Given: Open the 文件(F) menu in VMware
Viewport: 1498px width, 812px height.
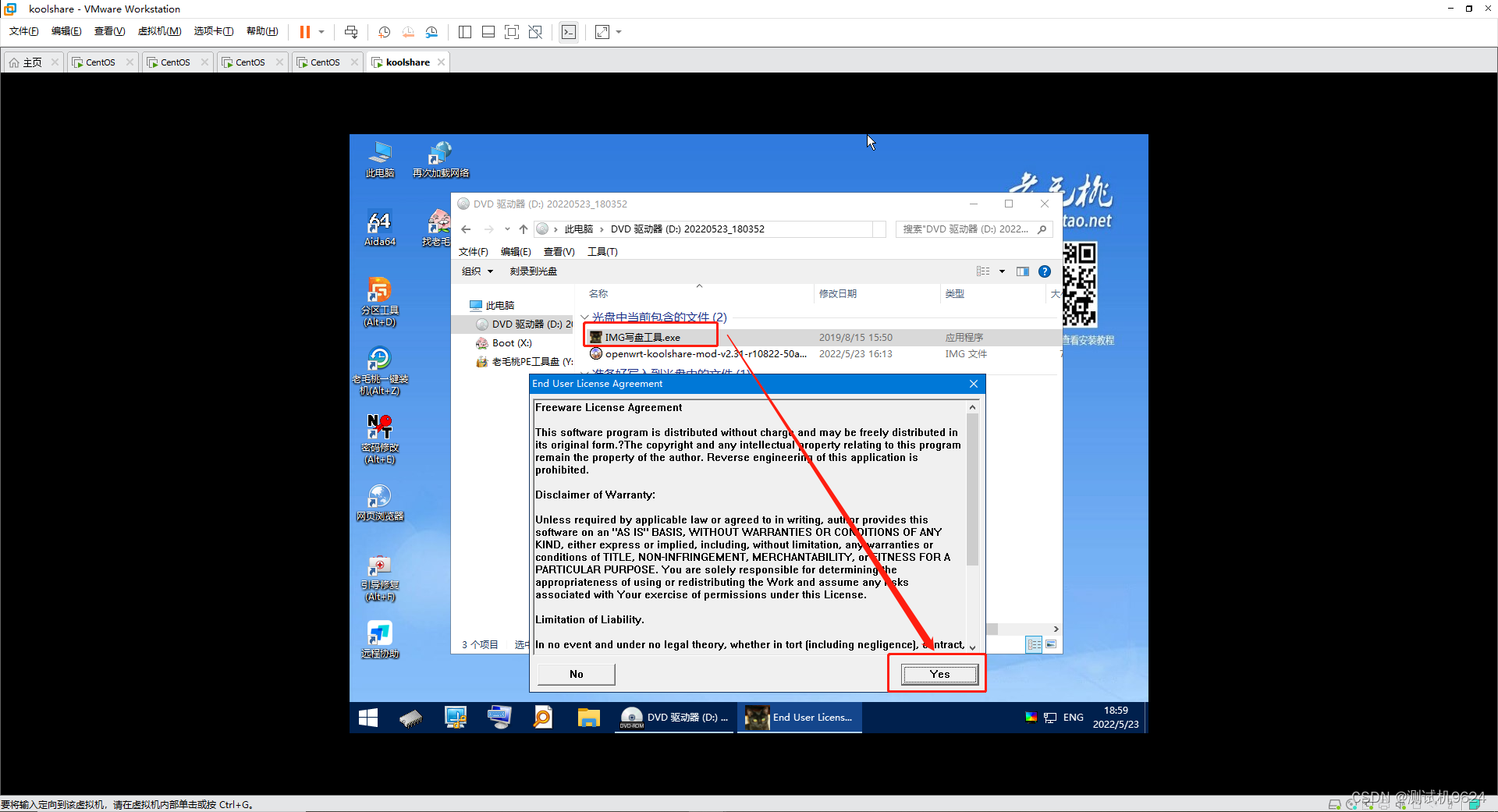Looking at the screenshot, I should [x=23, y=31].
